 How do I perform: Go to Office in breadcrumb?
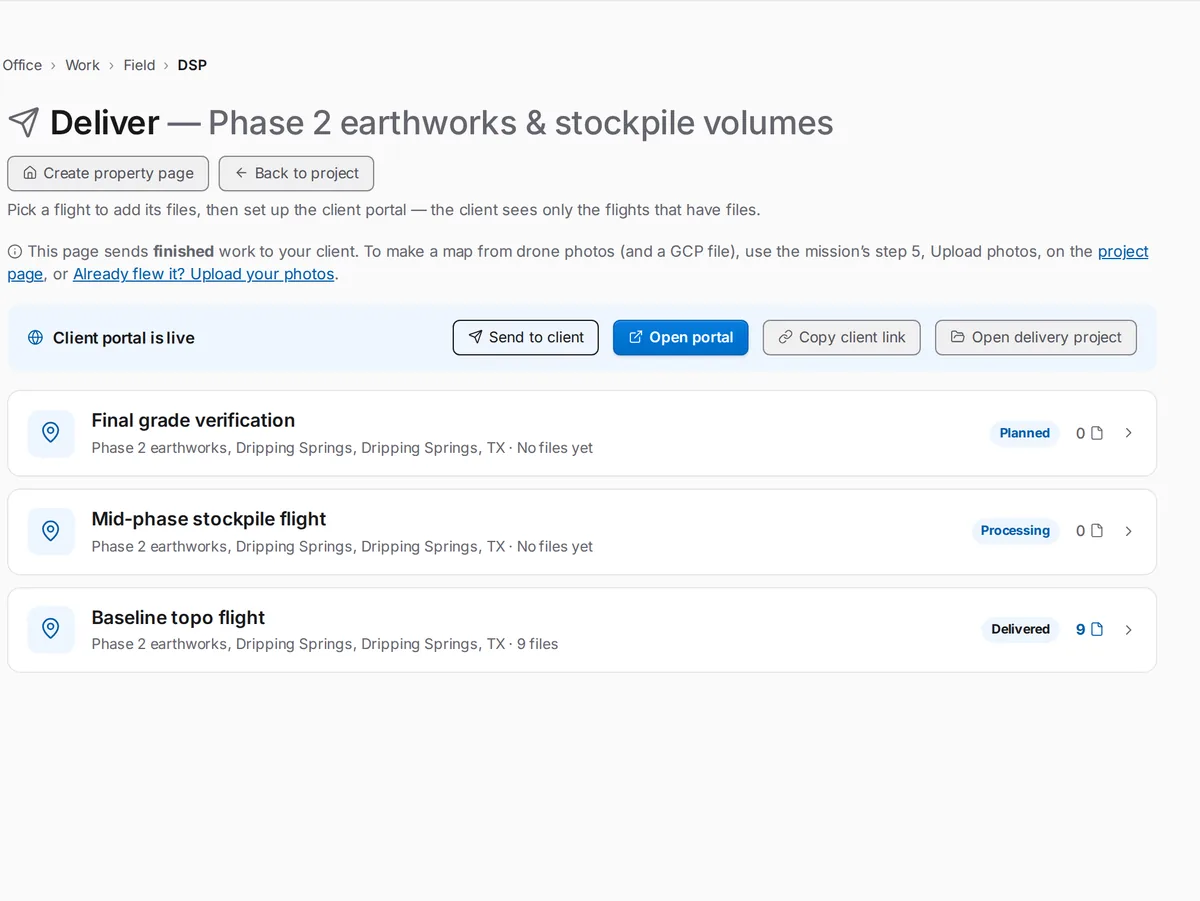(22, 65)
